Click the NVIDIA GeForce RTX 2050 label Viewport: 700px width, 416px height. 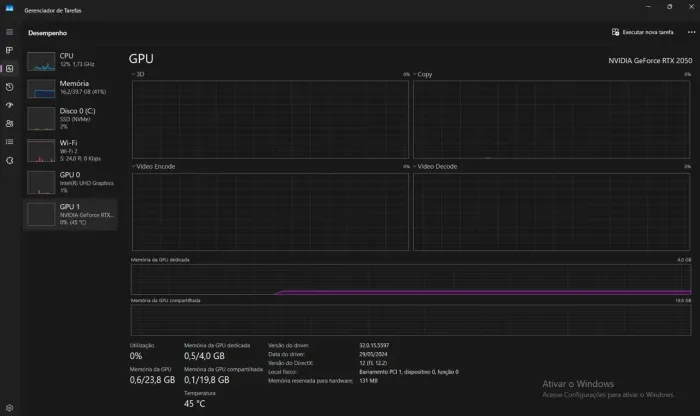coord(650,61)
